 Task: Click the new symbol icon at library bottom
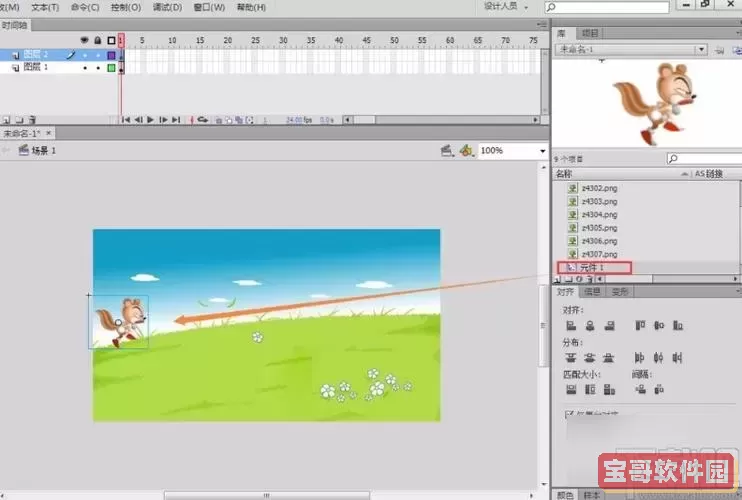coord(557,280)
